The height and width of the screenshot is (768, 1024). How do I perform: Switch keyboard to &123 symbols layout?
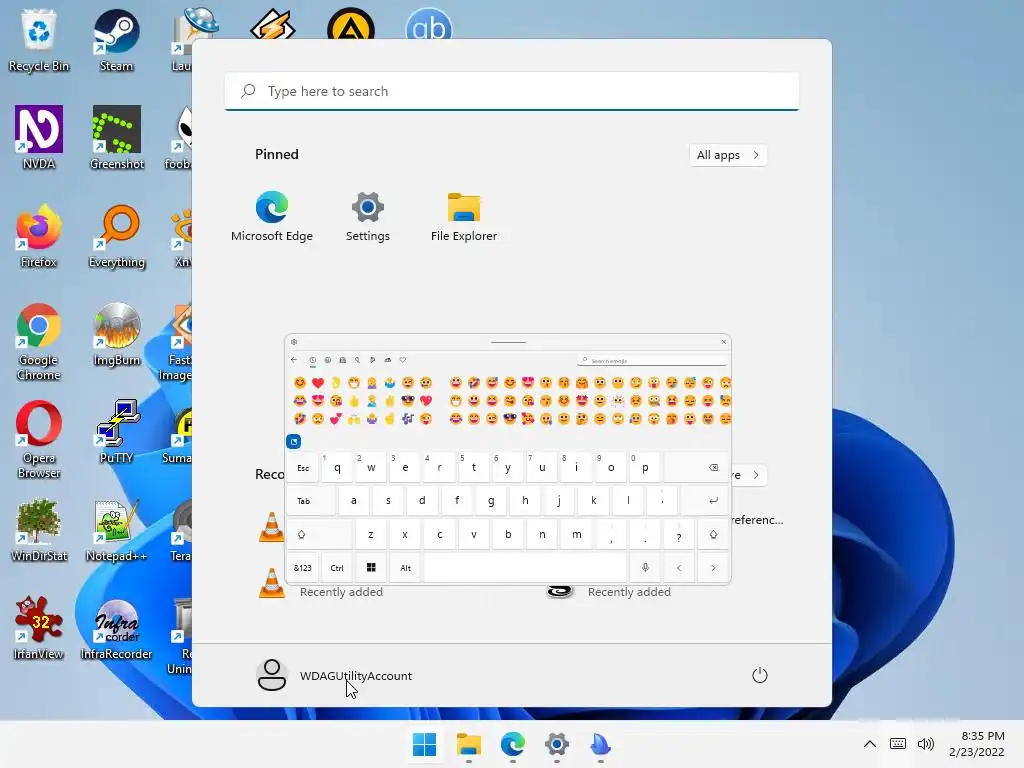(x=302, y=568)
